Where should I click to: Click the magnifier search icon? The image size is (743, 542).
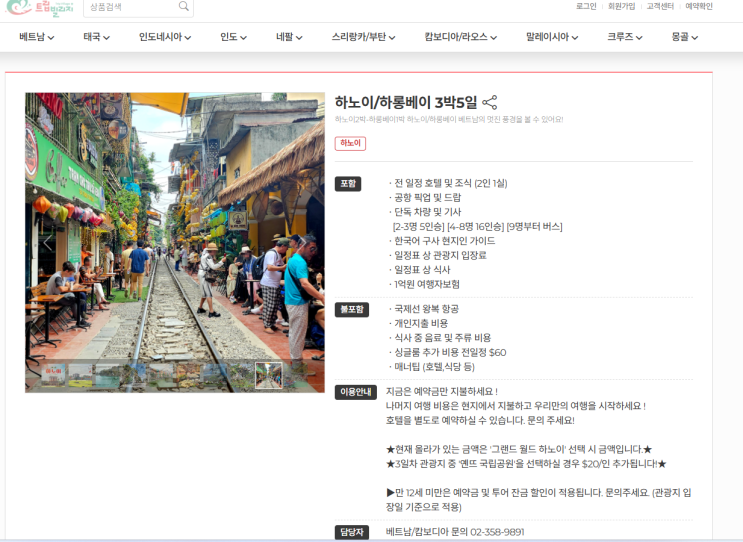point(183,6)
